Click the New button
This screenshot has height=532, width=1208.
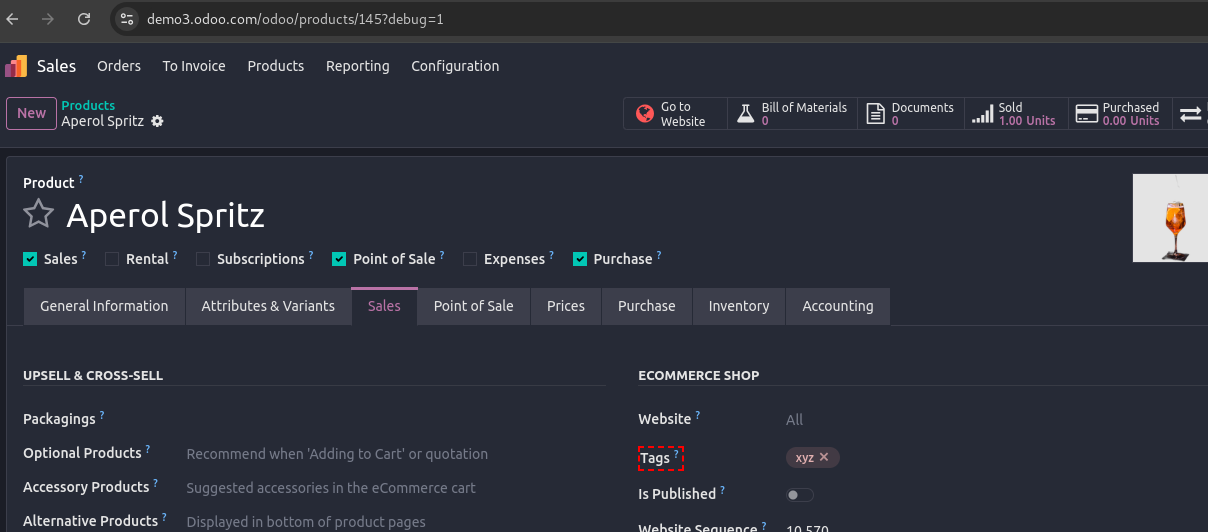tap(31, 113)
